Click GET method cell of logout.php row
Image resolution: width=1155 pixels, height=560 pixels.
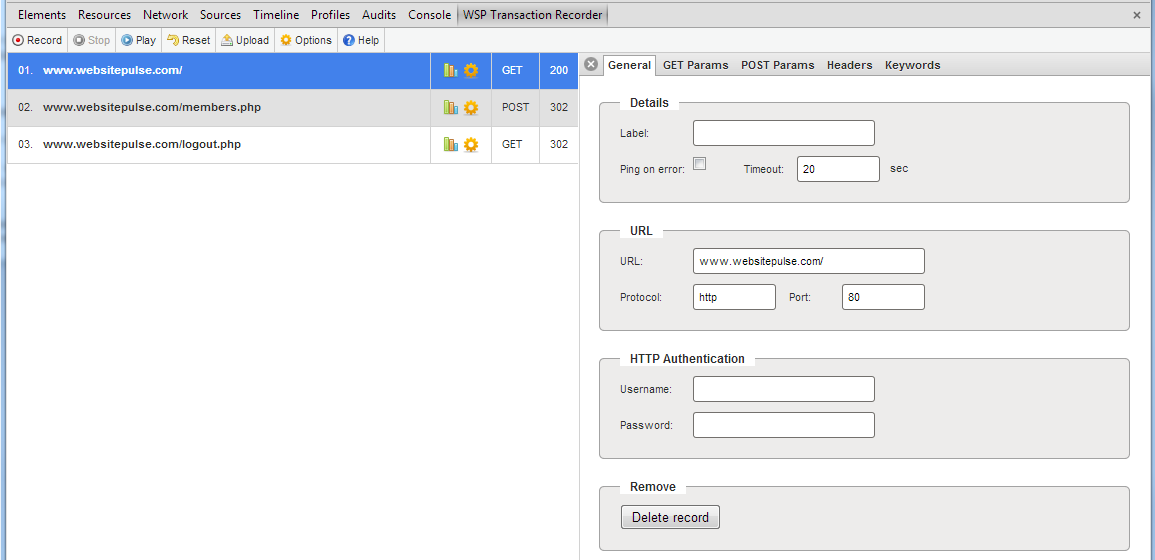point(516,144)
